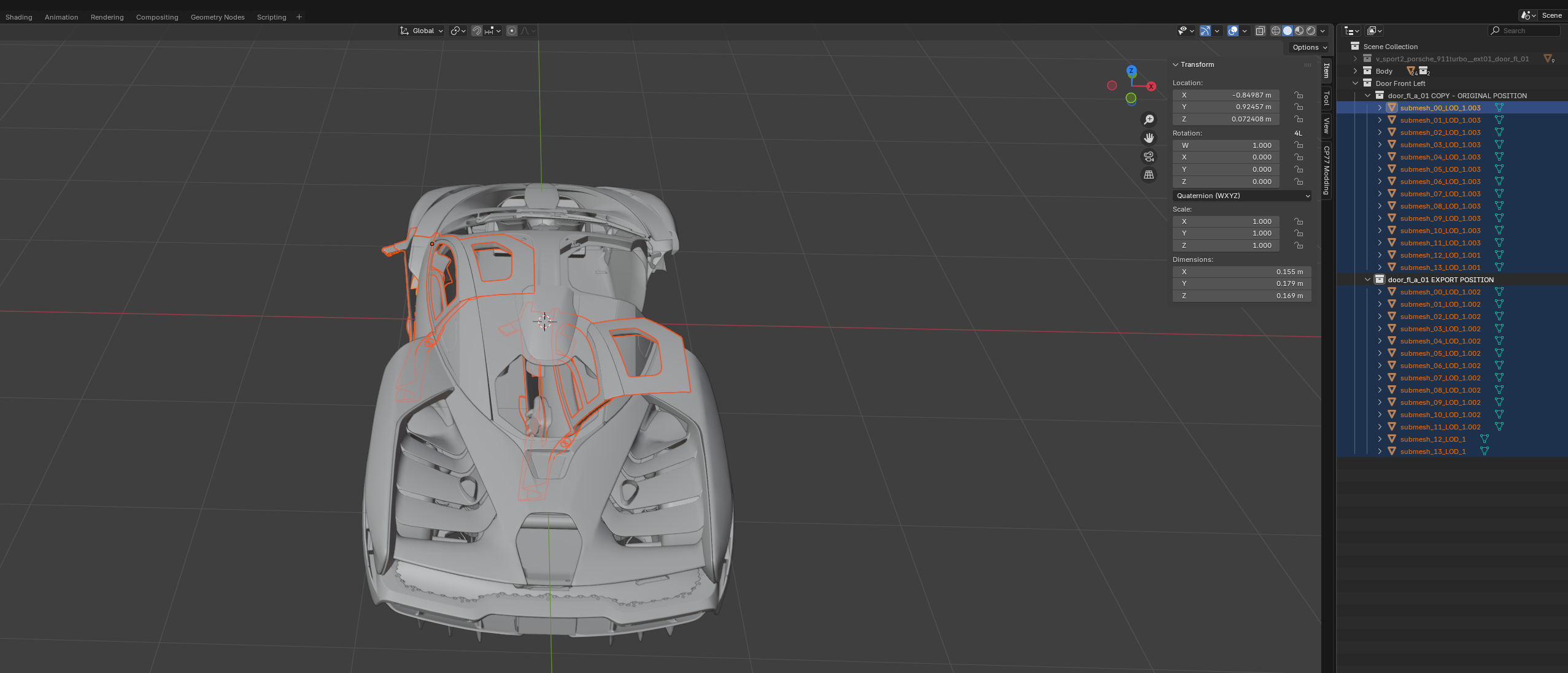Click the zoom magnifier viewport icon

click(x=1149, y=120)
